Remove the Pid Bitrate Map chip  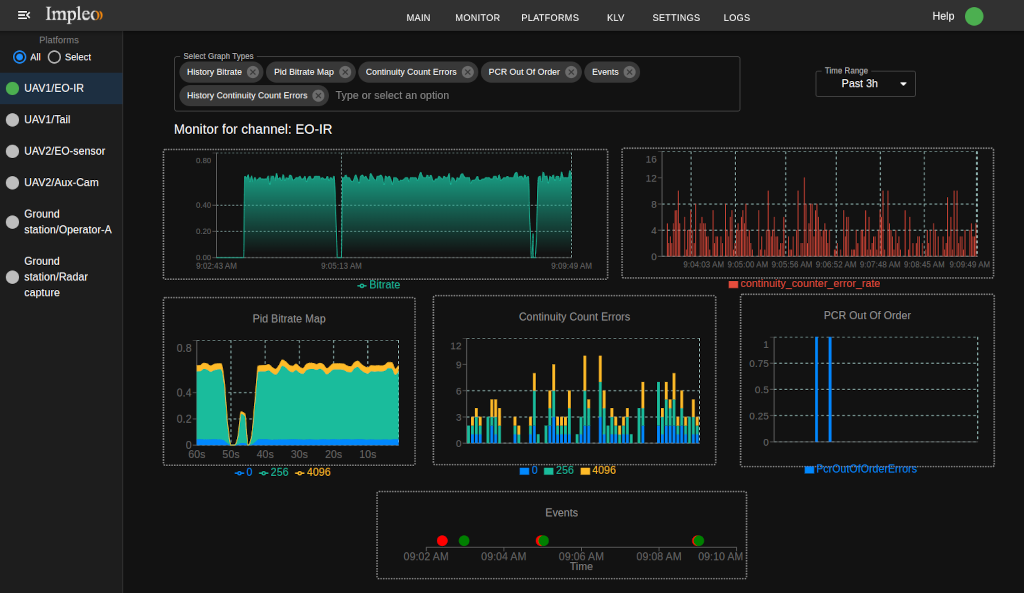(x=345, y=72)
